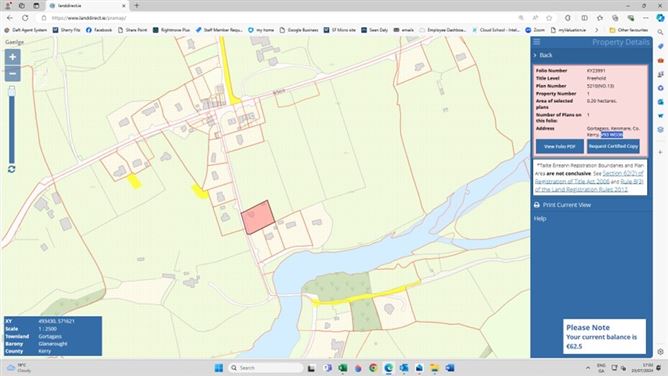668x376 pixels.
Task: Zoom out the map with minus button
Action: click(x=12, y=74)
